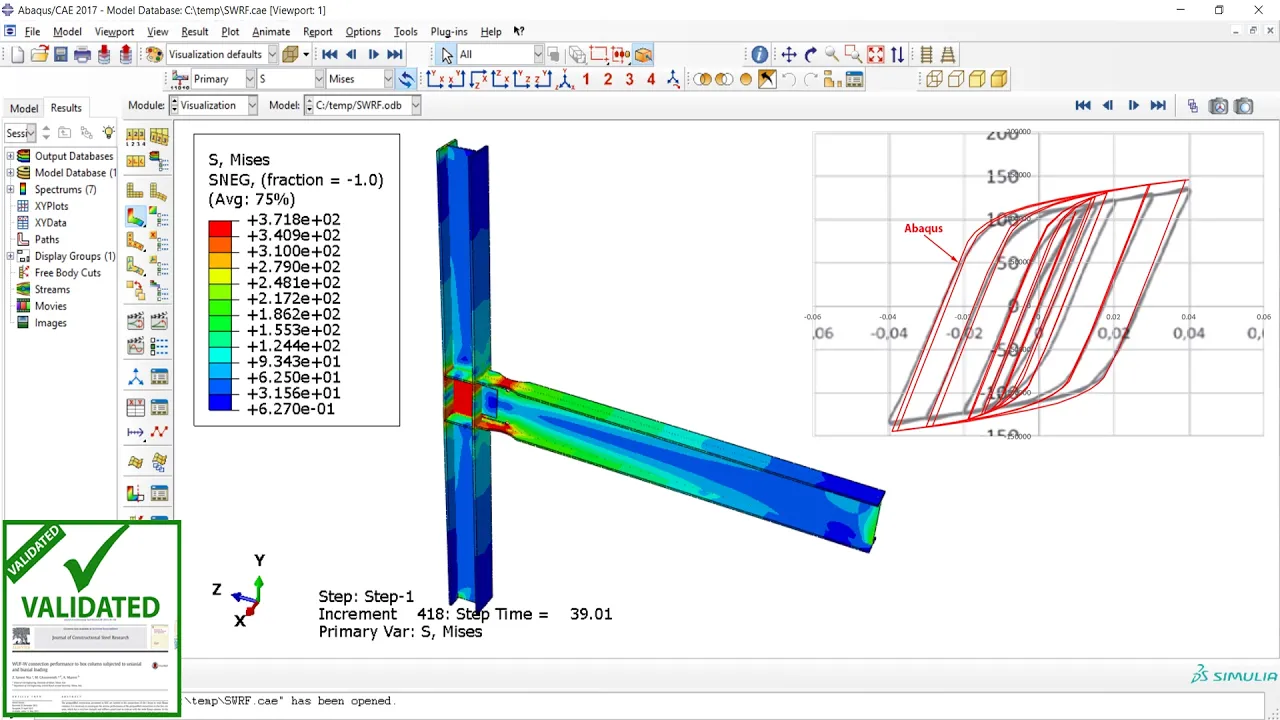
Task: Click the +6.270e-01 blue legend swatch
Action: click(220, 402)
